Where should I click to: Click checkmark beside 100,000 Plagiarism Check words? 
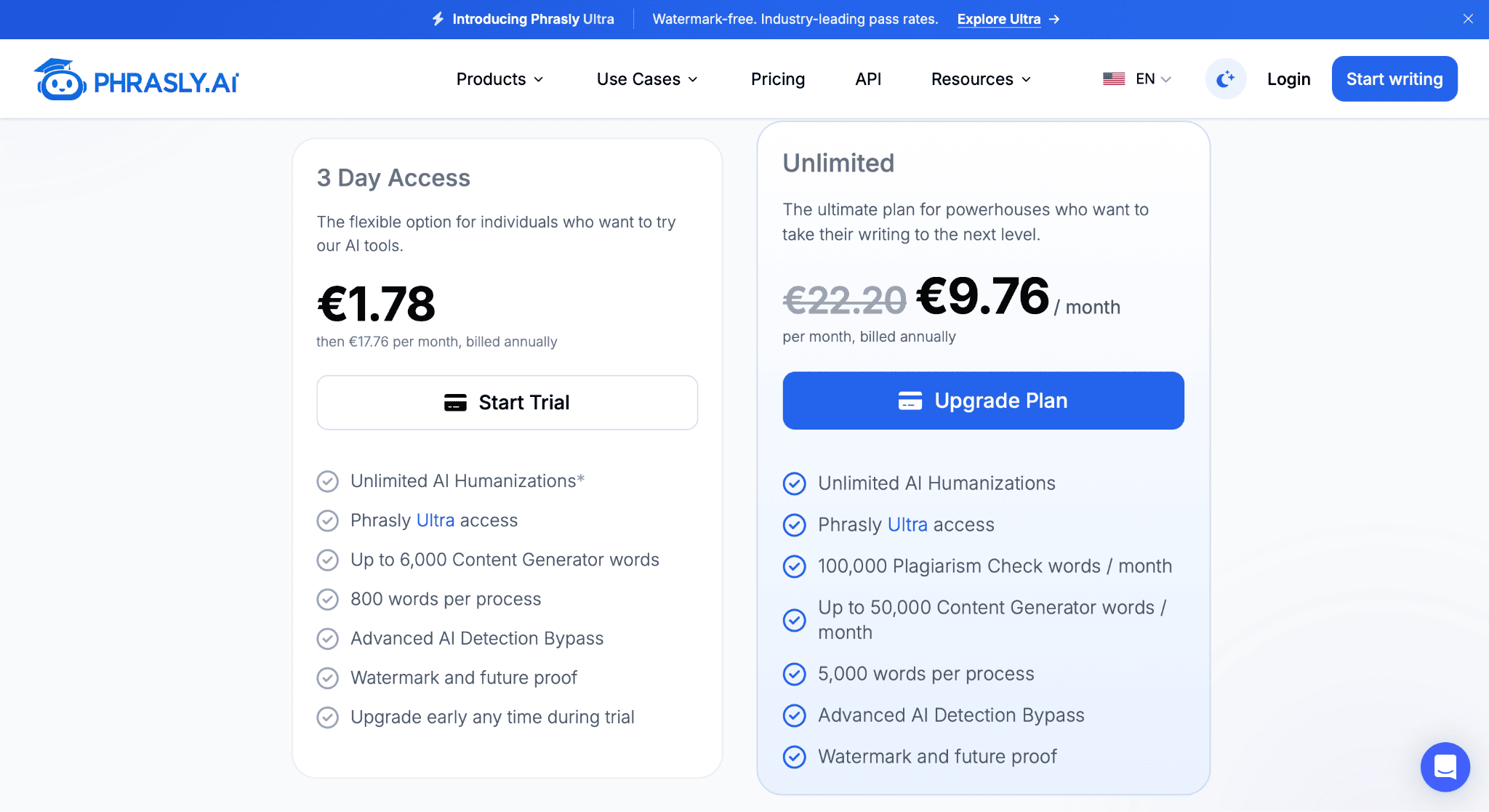[x=794, y=566]
